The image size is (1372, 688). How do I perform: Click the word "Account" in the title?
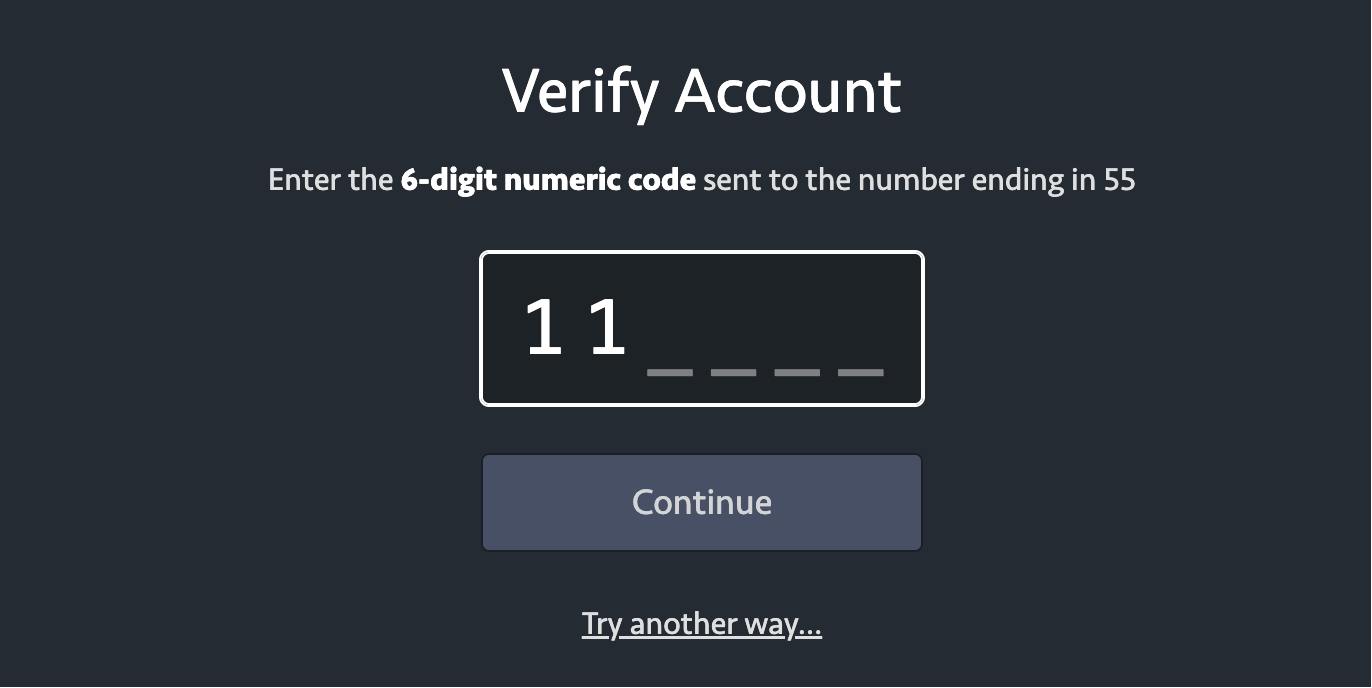pos(789,92)
